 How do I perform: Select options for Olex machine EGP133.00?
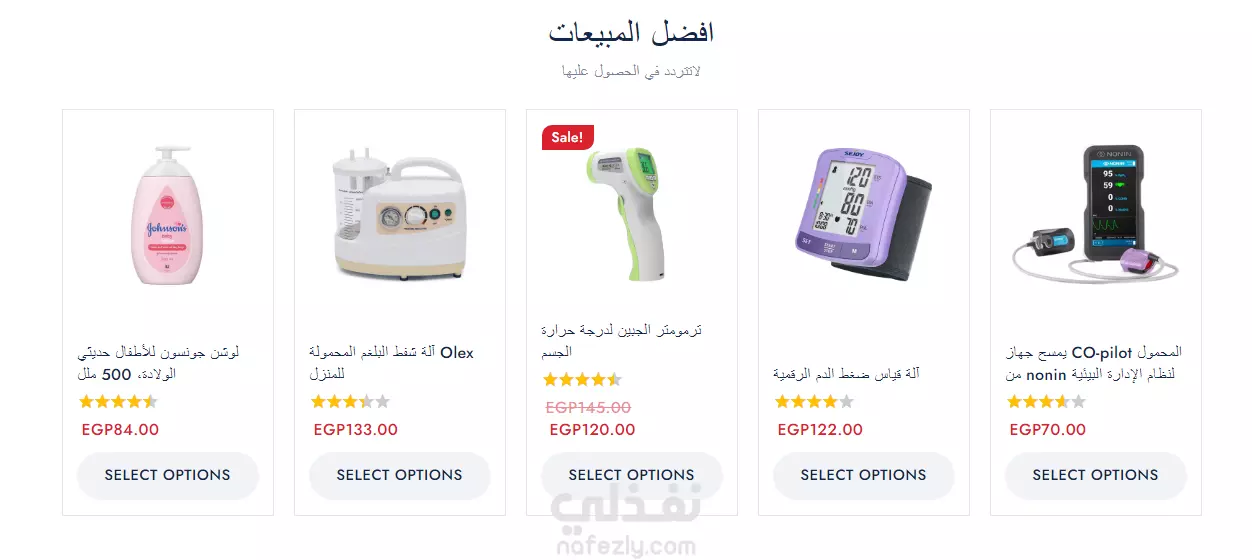(400, 475)
